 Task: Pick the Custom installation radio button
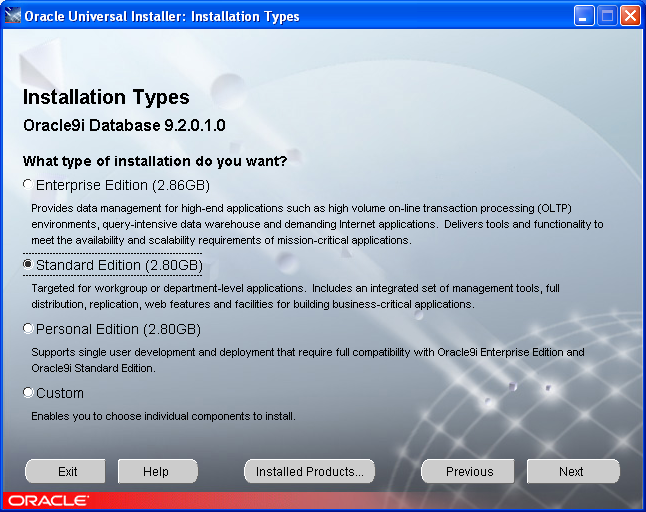[x=28, y=393]
